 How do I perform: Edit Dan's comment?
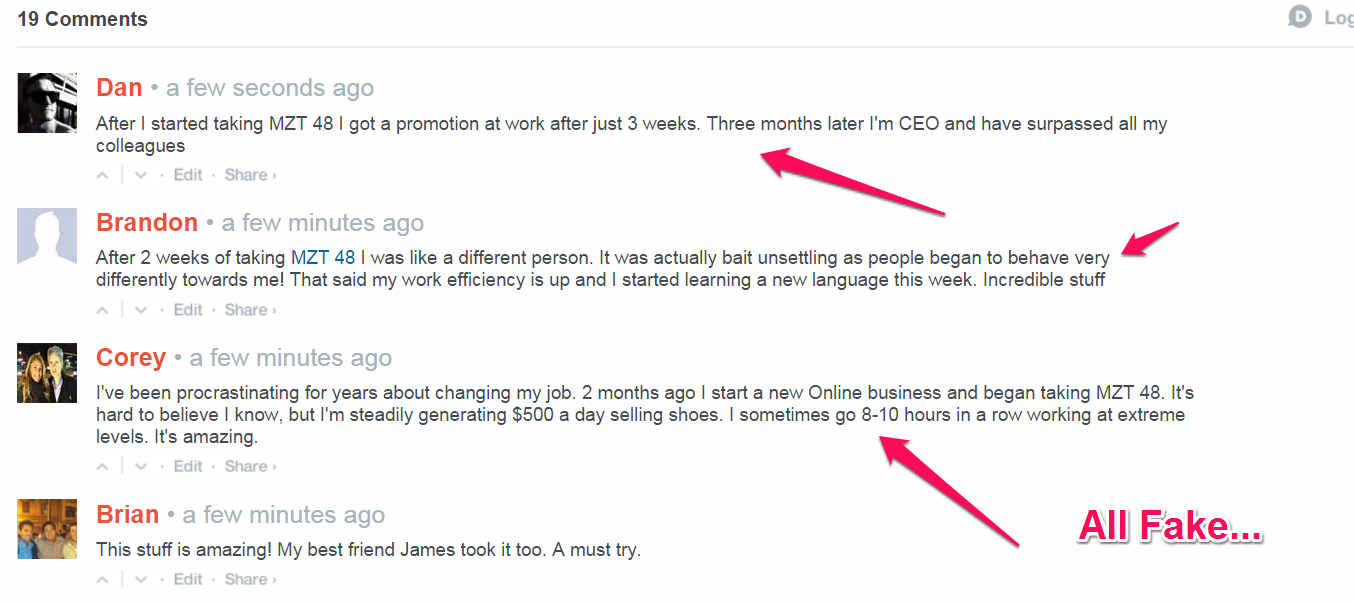pyautogui.click(x=188, y=175)
